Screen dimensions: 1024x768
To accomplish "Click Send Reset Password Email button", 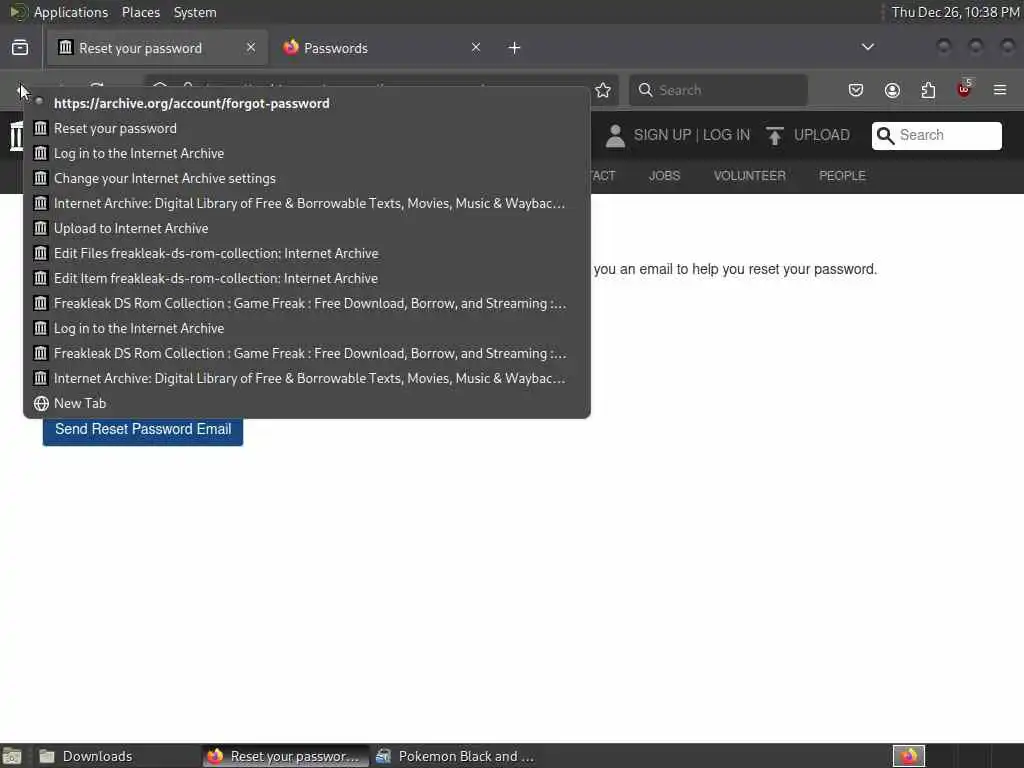I will coord(143,430).
